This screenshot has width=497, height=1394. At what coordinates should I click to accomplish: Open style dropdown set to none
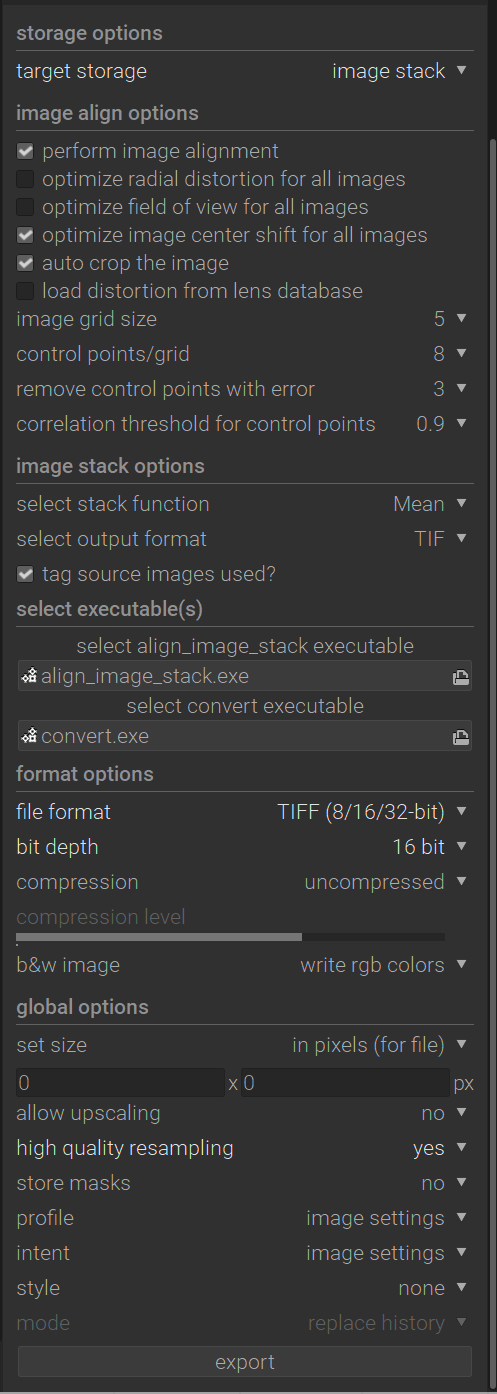click(x=243, y=1288)
